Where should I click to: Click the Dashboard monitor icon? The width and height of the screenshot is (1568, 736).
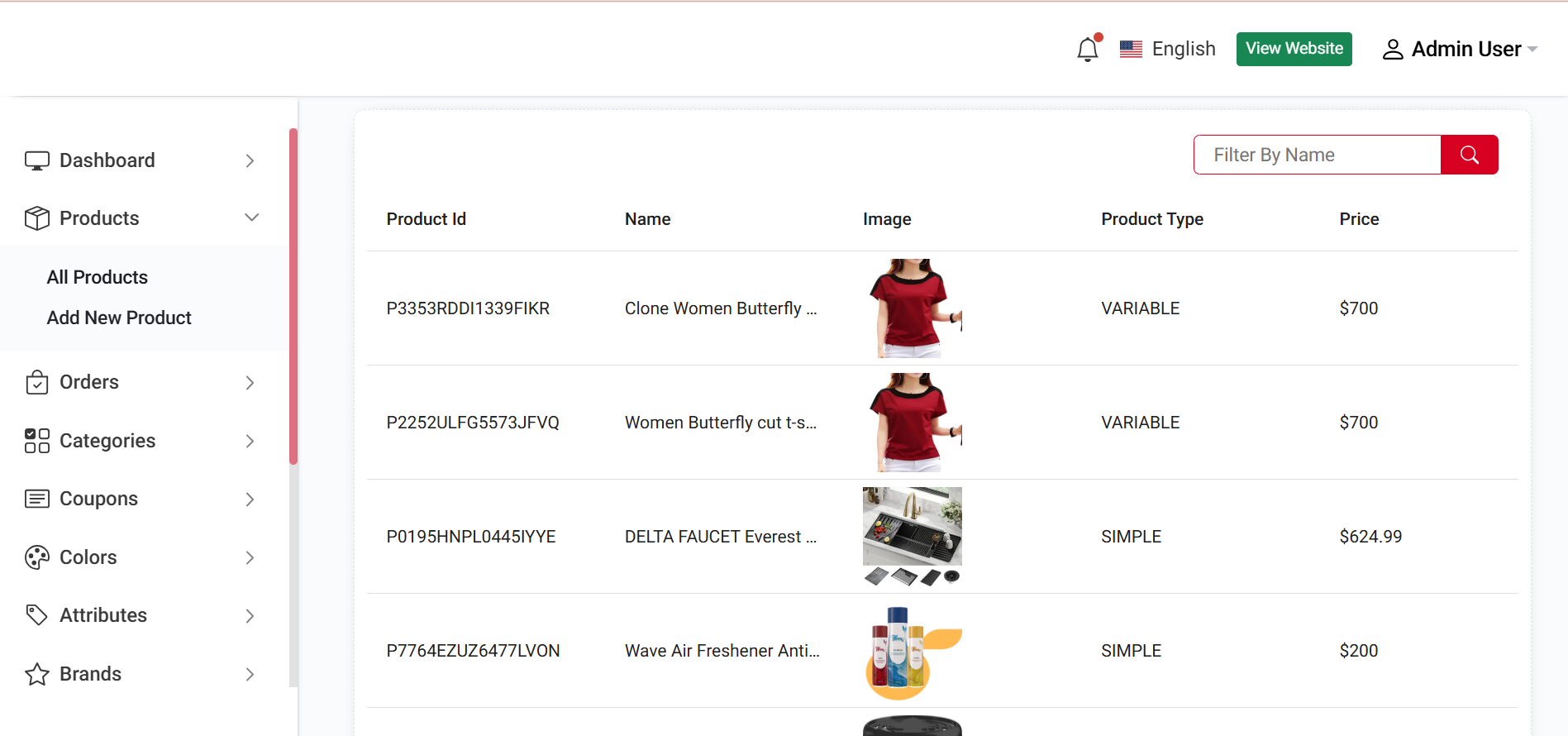click(x=36, y=160)
